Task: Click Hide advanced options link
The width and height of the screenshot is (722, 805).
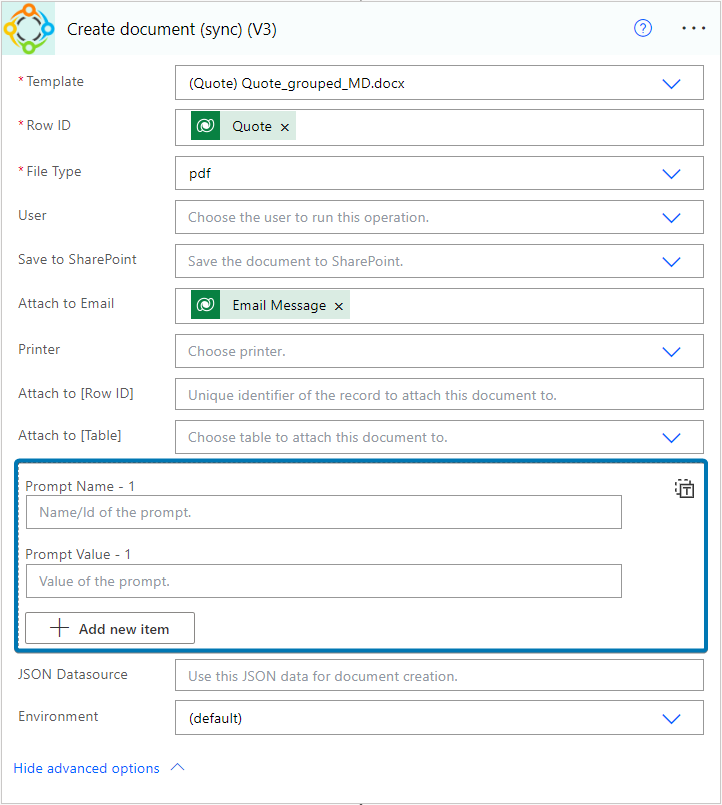Action: 86,768
